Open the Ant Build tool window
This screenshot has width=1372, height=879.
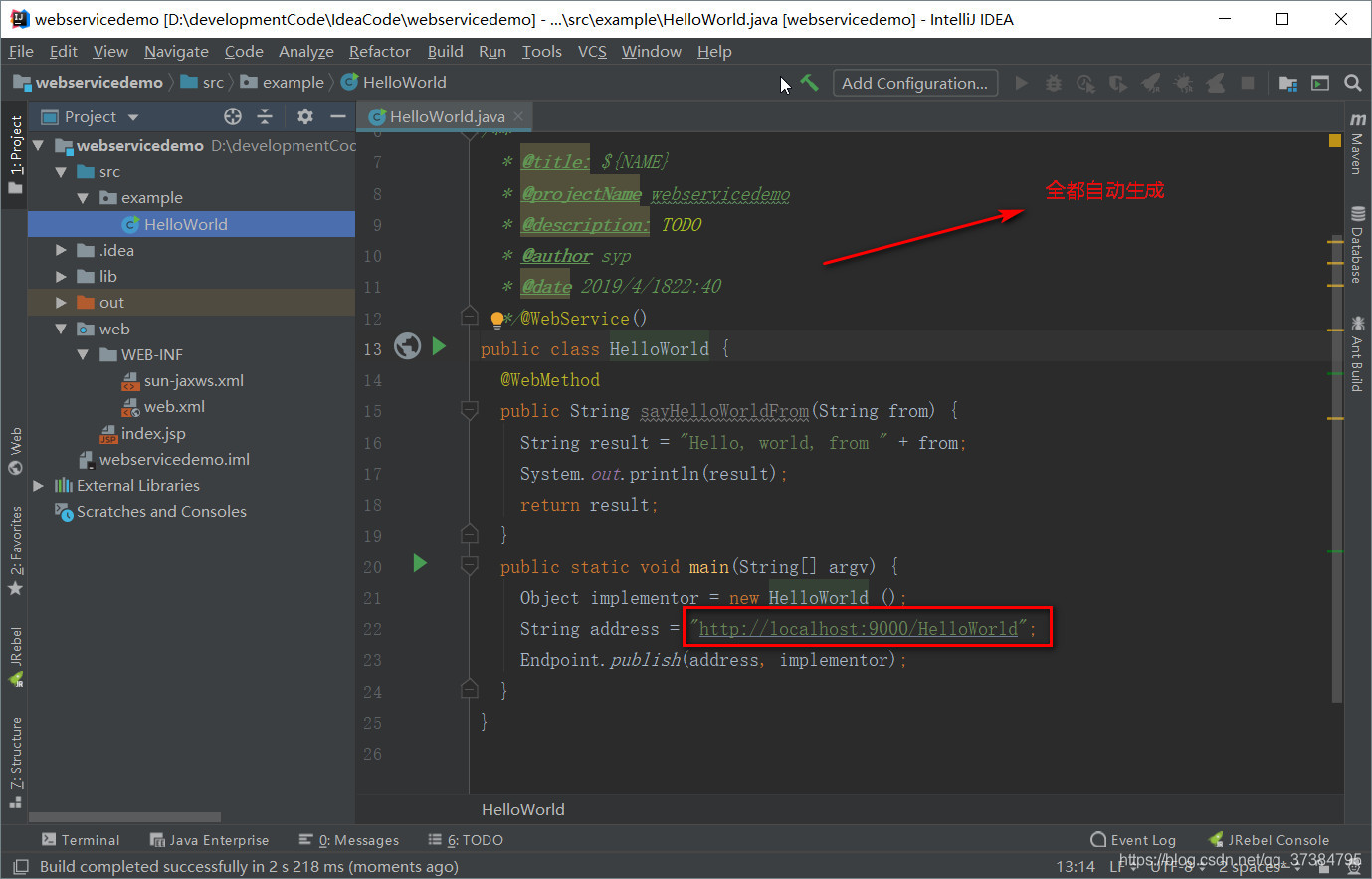pyautogui.click(x=1357, y=353)
